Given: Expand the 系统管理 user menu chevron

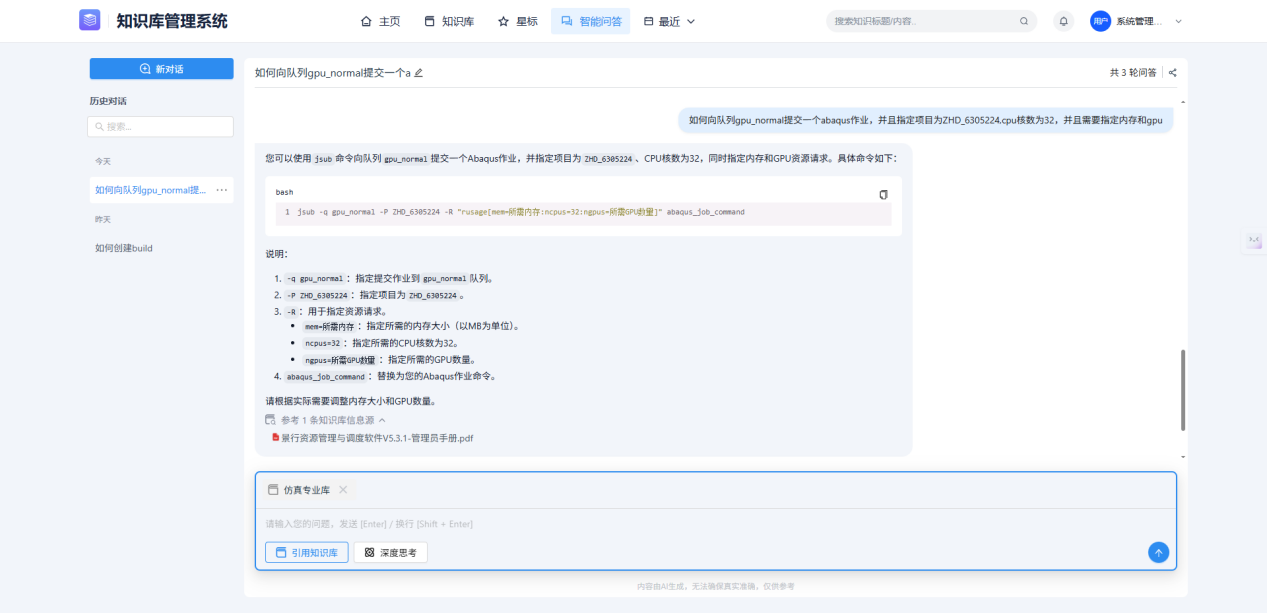Looking at the screenshot, I should 1178,21.
